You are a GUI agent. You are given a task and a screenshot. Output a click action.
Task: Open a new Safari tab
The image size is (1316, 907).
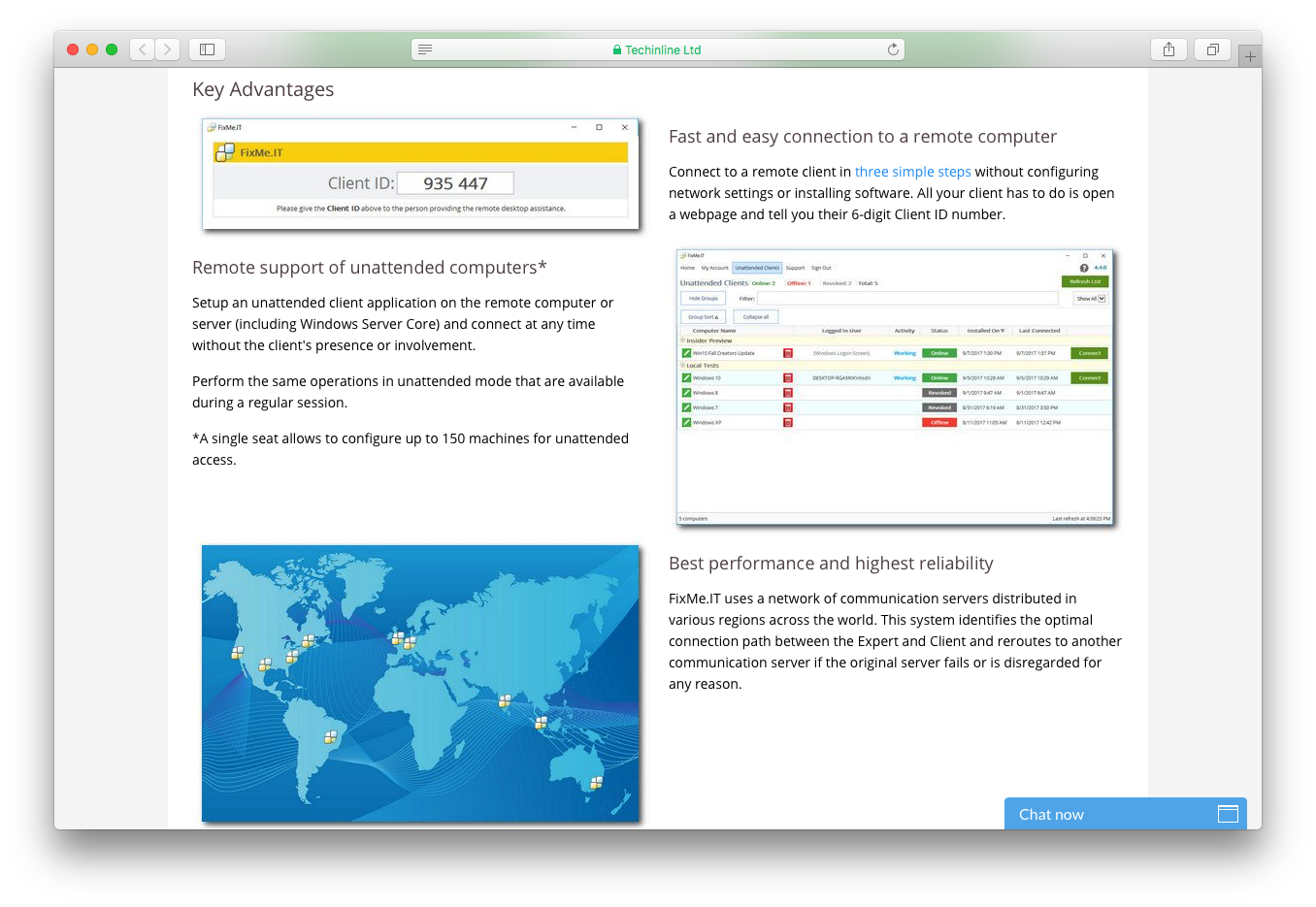click(x=1250, y=56)
